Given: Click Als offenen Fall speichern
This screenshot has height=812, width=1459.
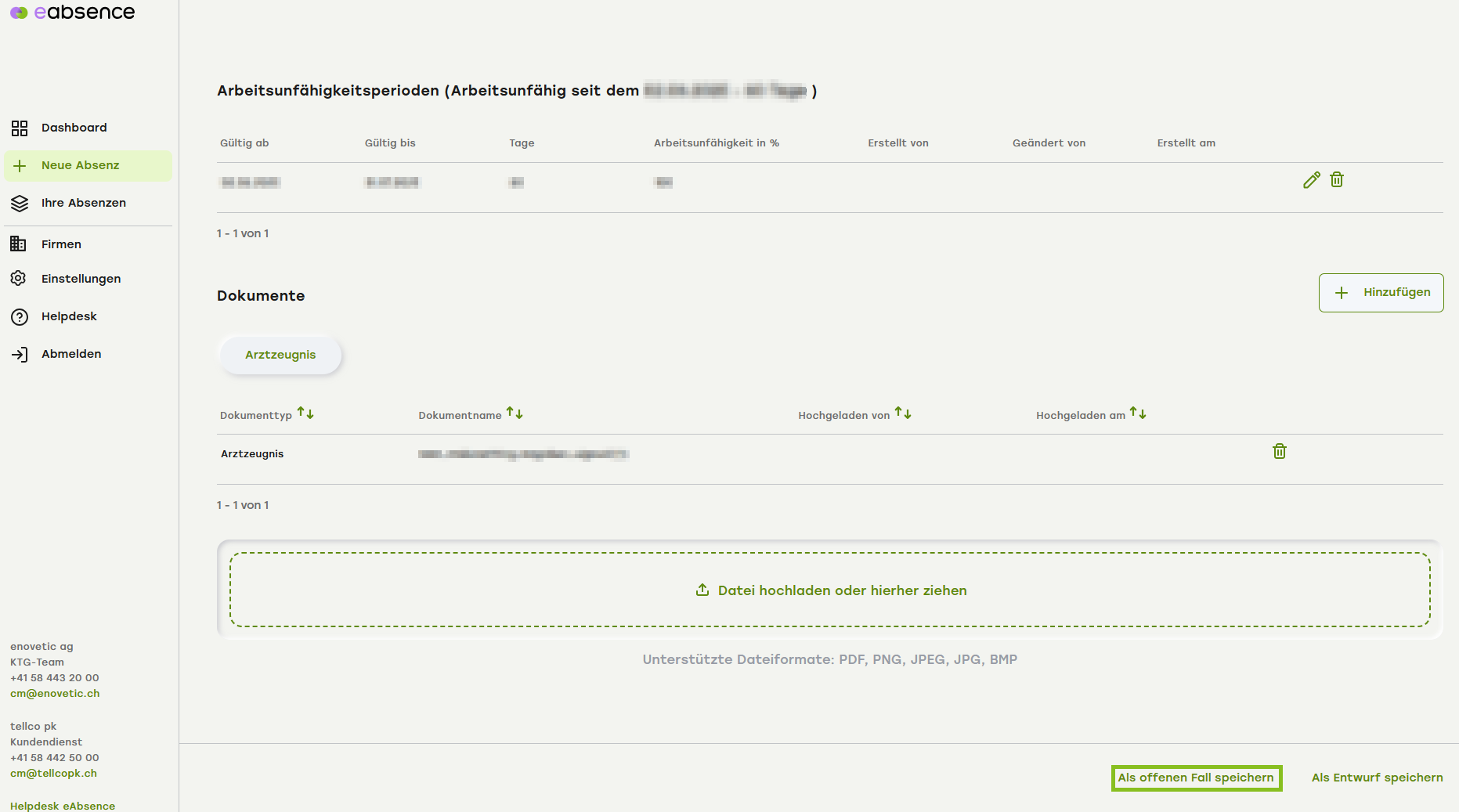Looking at the screenshot, I should [1196, 778].
